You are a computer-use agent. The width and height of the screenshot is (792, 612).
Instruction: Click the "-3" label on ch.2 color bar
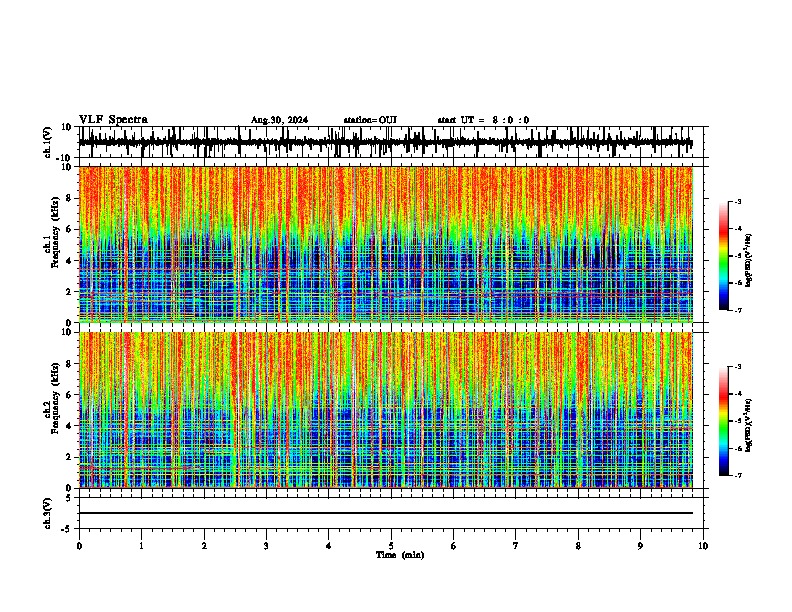tap(737, 367)
